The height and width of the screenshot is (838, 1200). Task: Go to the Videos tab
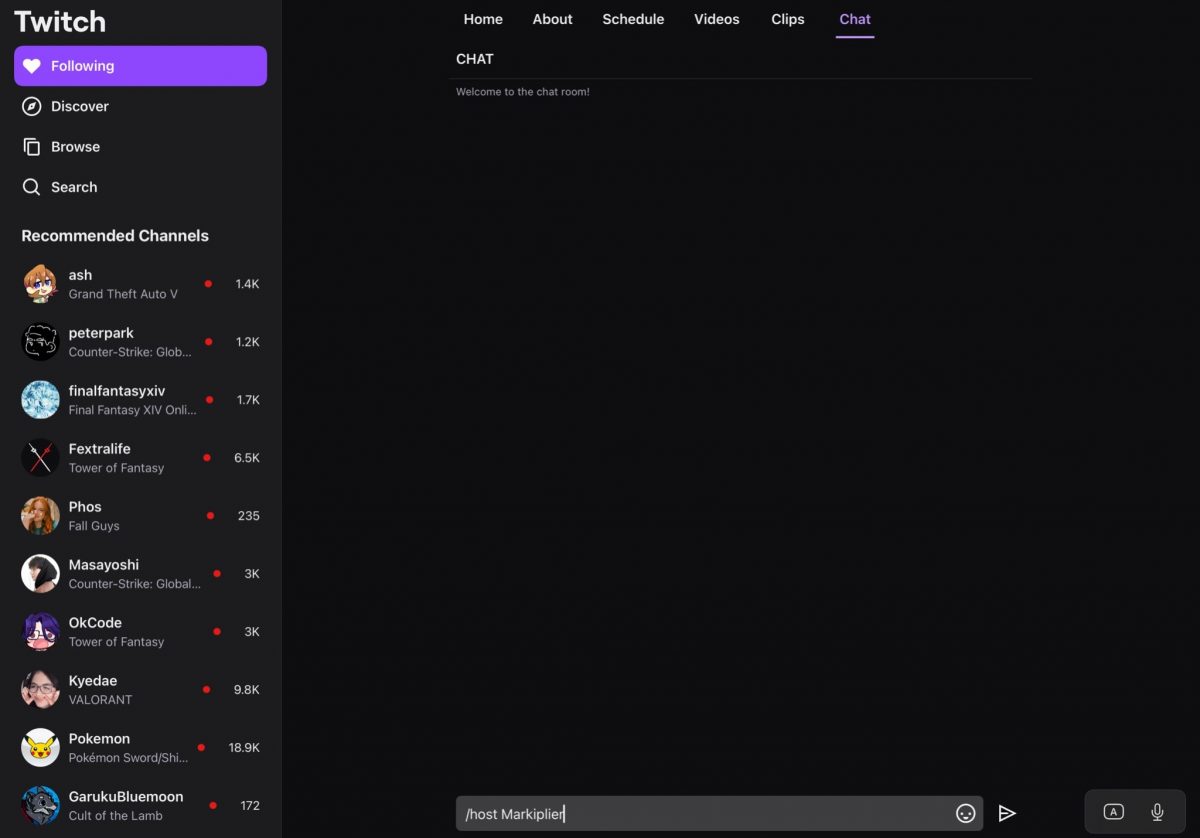point(717,19)
